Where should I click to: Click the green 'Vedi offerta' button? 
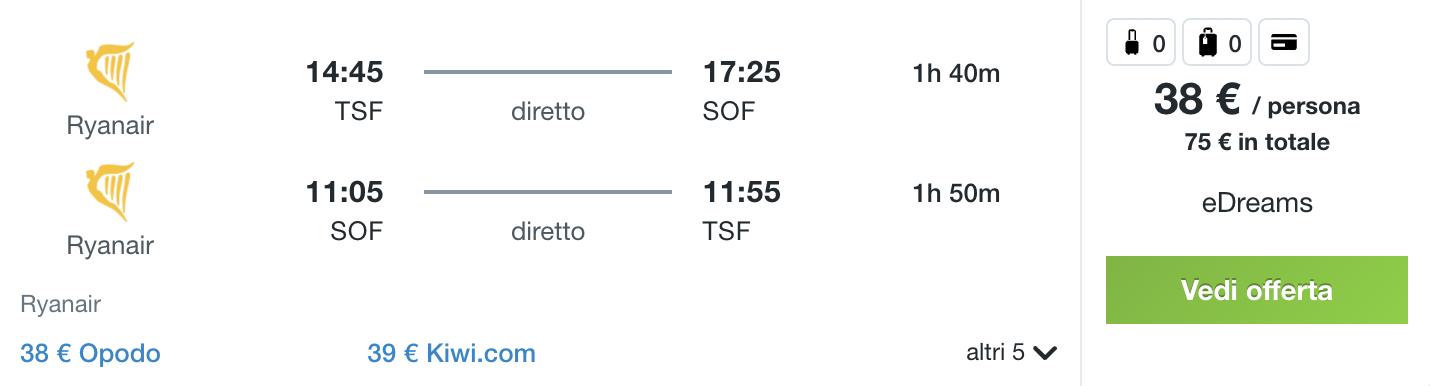1256,290
